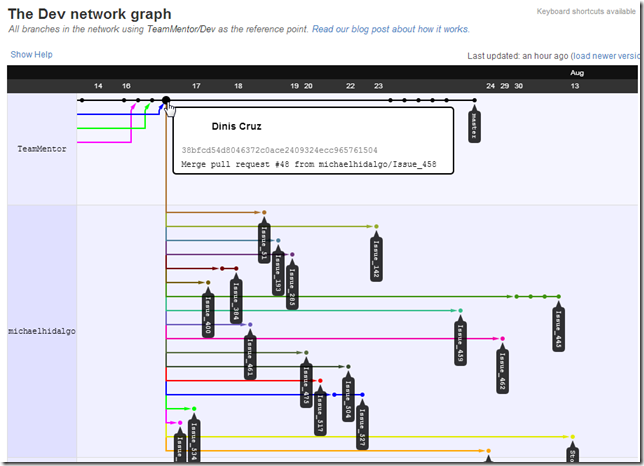Click the large highlighted merge commit dot

point(166,100)
